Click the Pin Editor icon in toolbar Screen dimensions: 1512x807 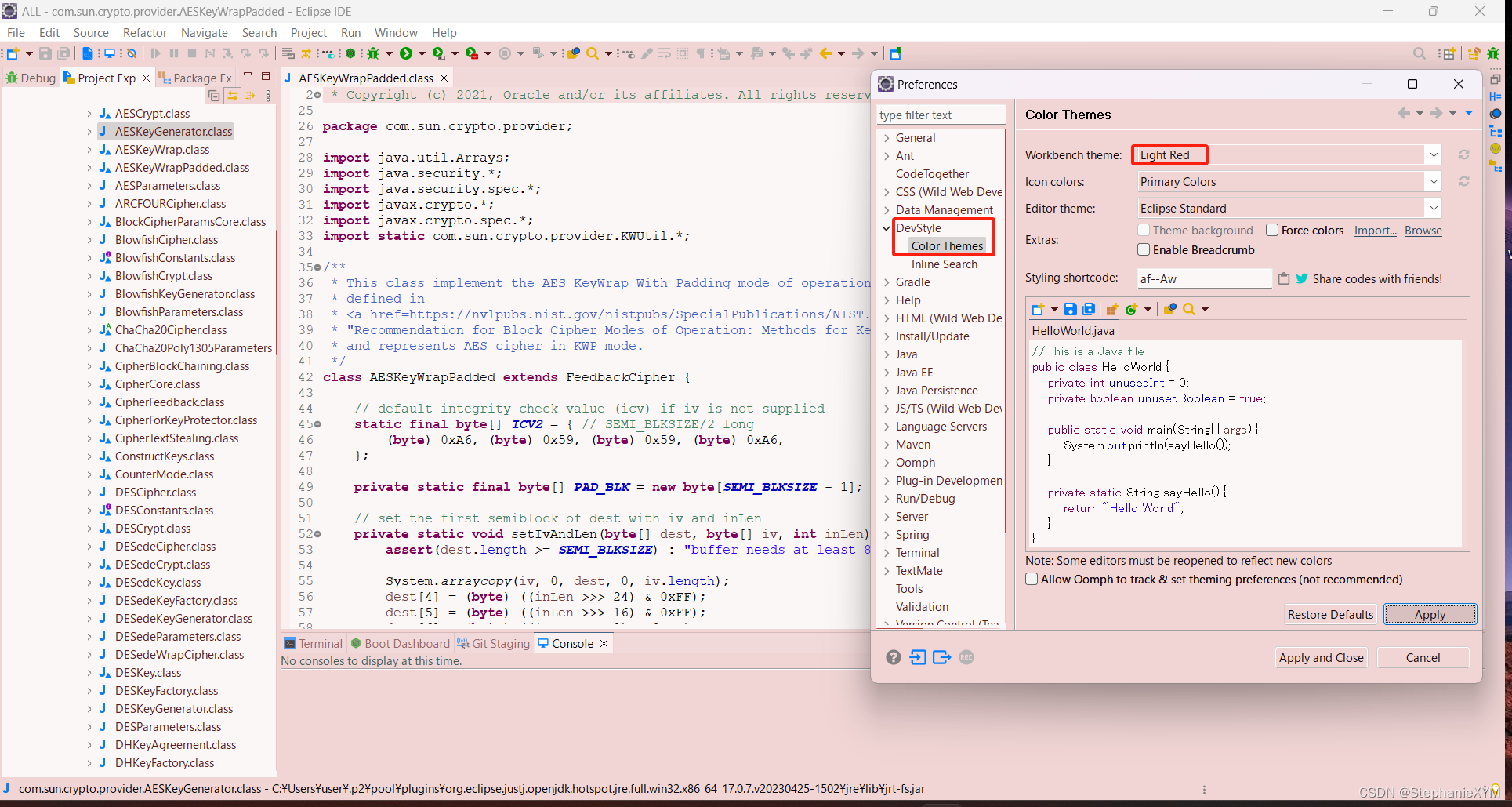tap(896, 53)
